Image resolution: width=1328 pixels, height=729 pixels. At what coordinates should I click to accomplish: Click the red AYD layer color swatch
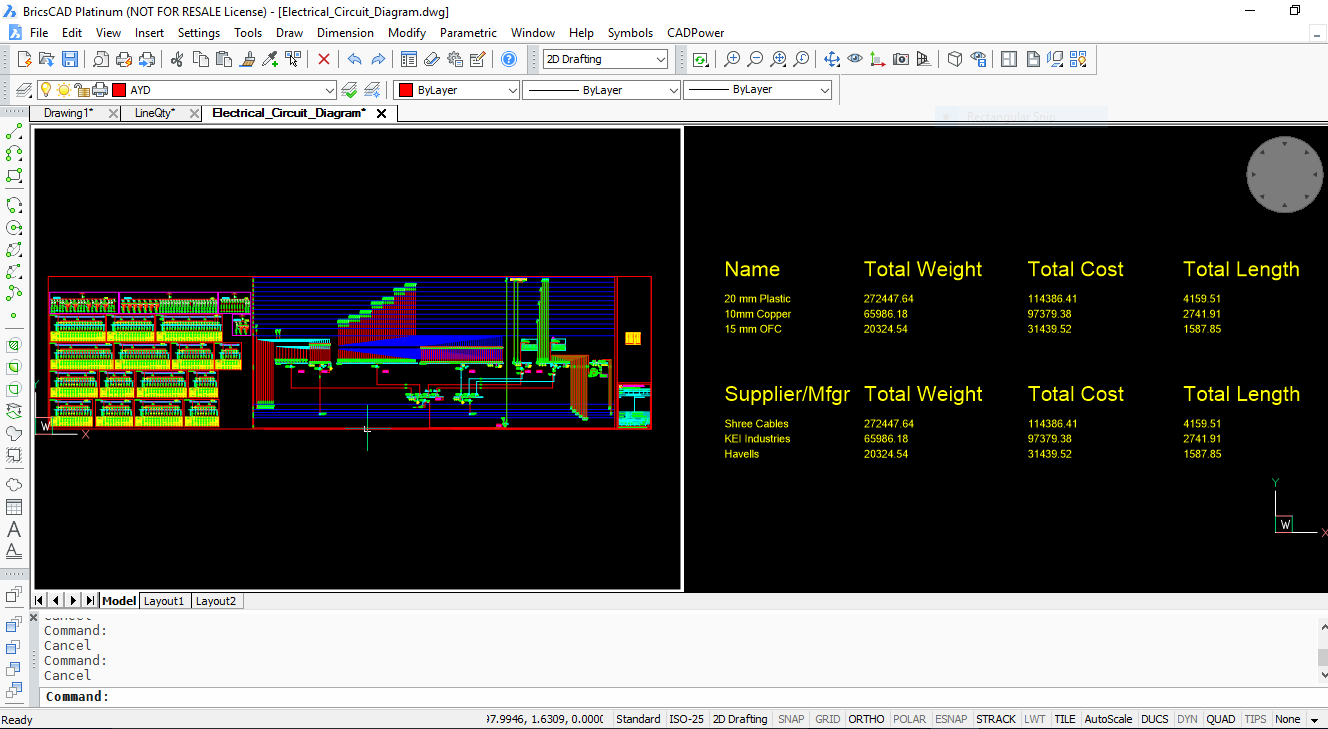coord(119,90)
